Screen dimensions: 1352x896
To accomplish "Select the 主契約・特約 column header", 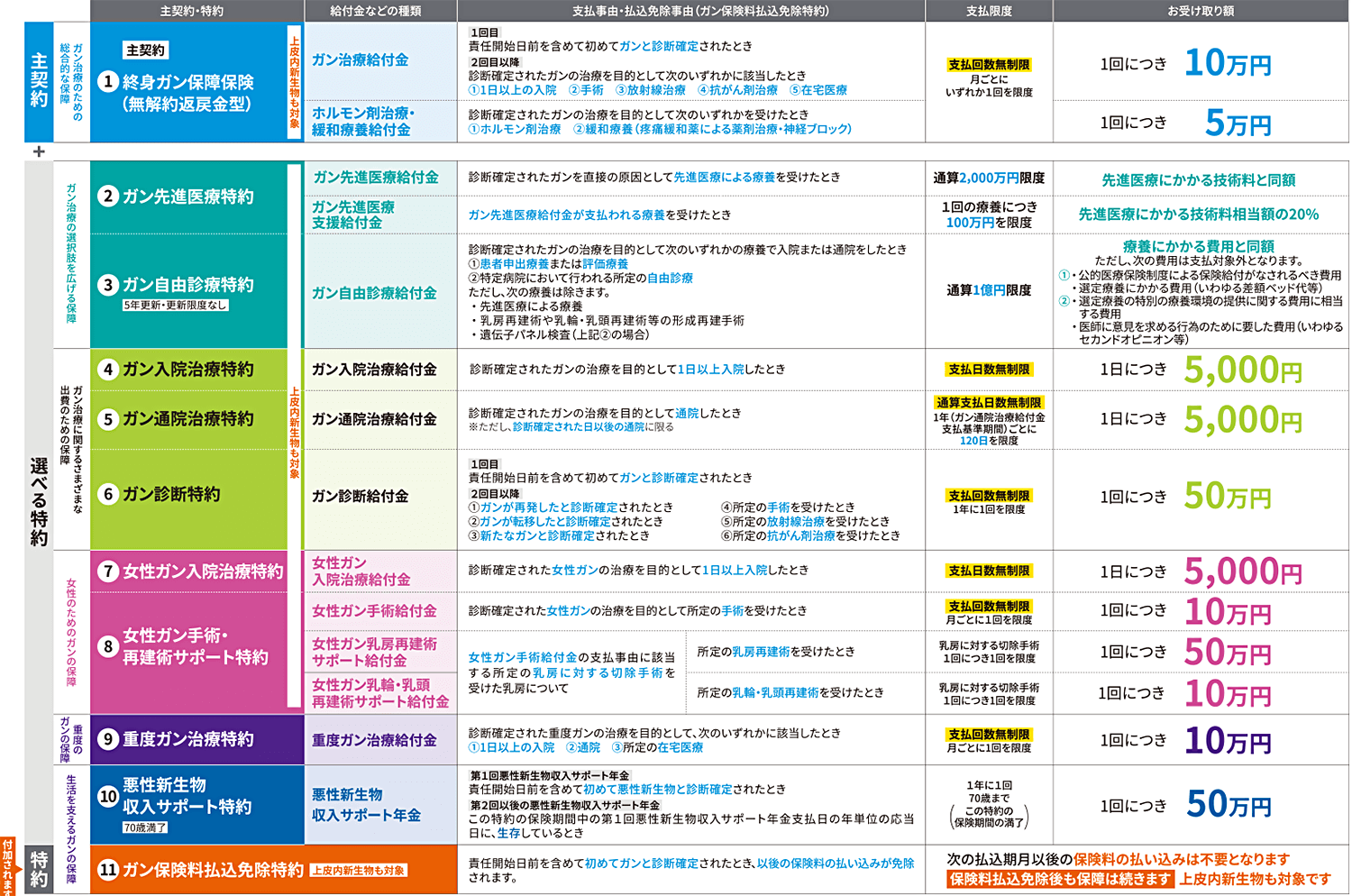I will 192,11.
